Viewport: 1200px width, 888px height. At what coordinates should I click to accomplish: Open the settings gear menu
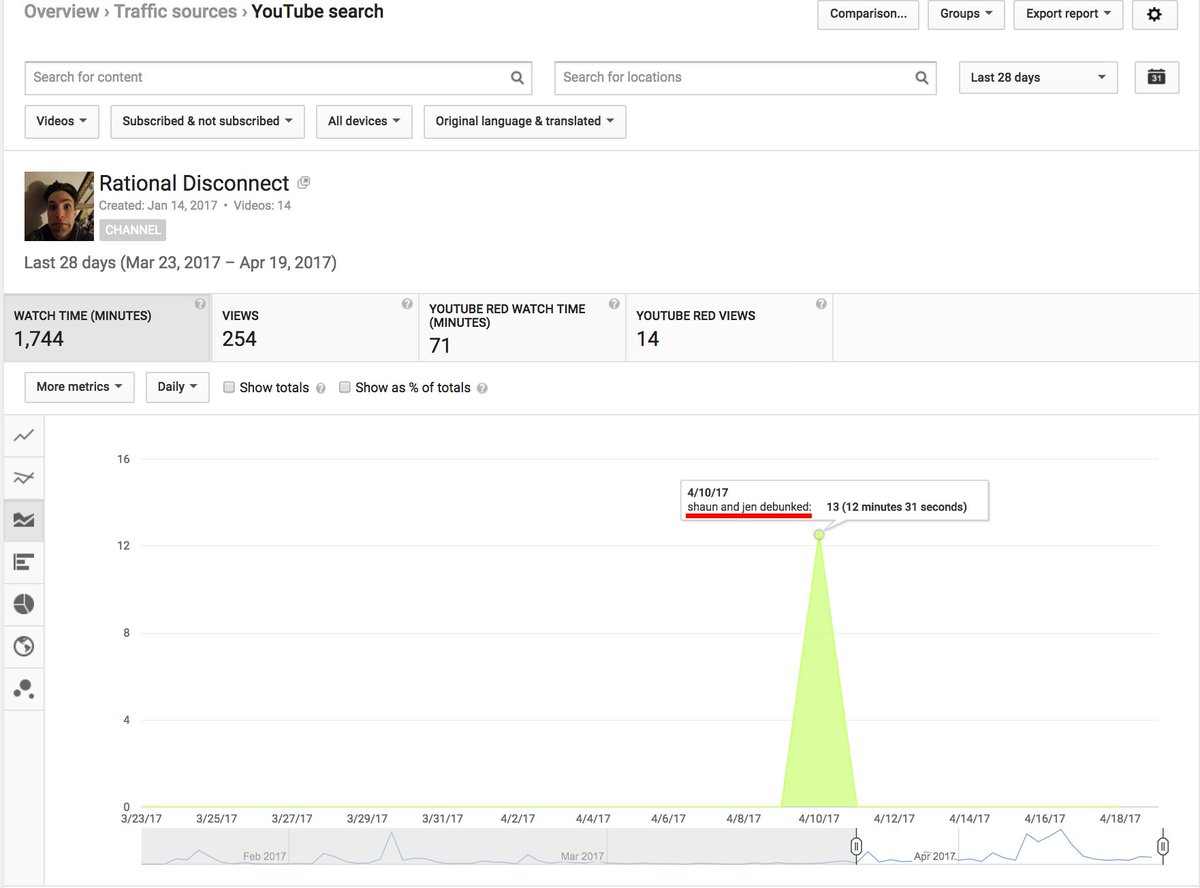pos(1155,14)
